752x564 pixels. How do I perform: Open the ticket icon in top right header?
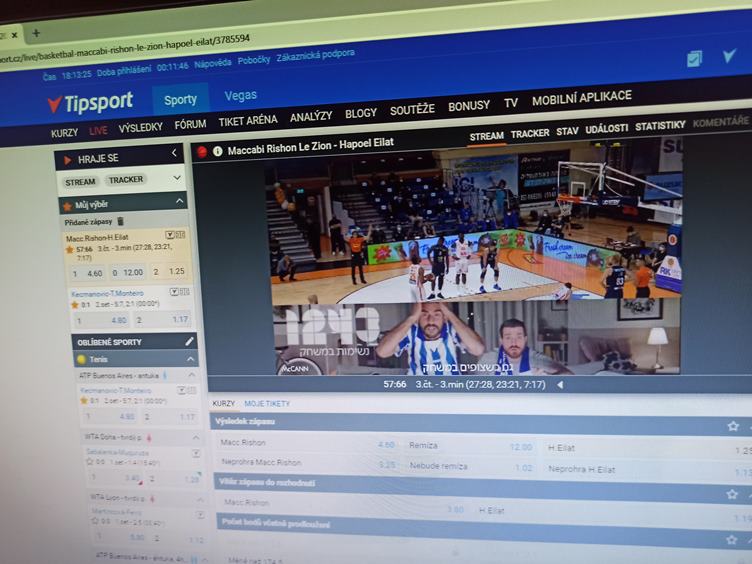coord(694,59)
